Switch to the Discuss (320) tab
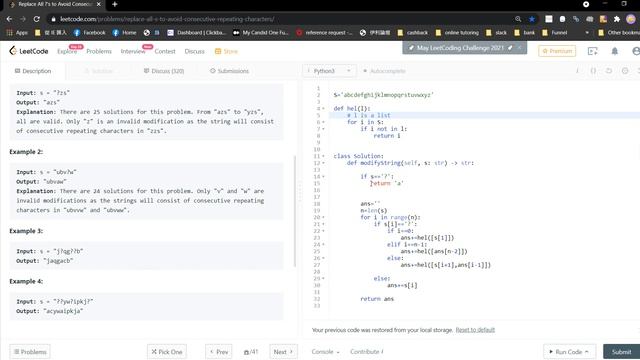The height and width of the screenshot is (360, 640). [x=164, y=71]
